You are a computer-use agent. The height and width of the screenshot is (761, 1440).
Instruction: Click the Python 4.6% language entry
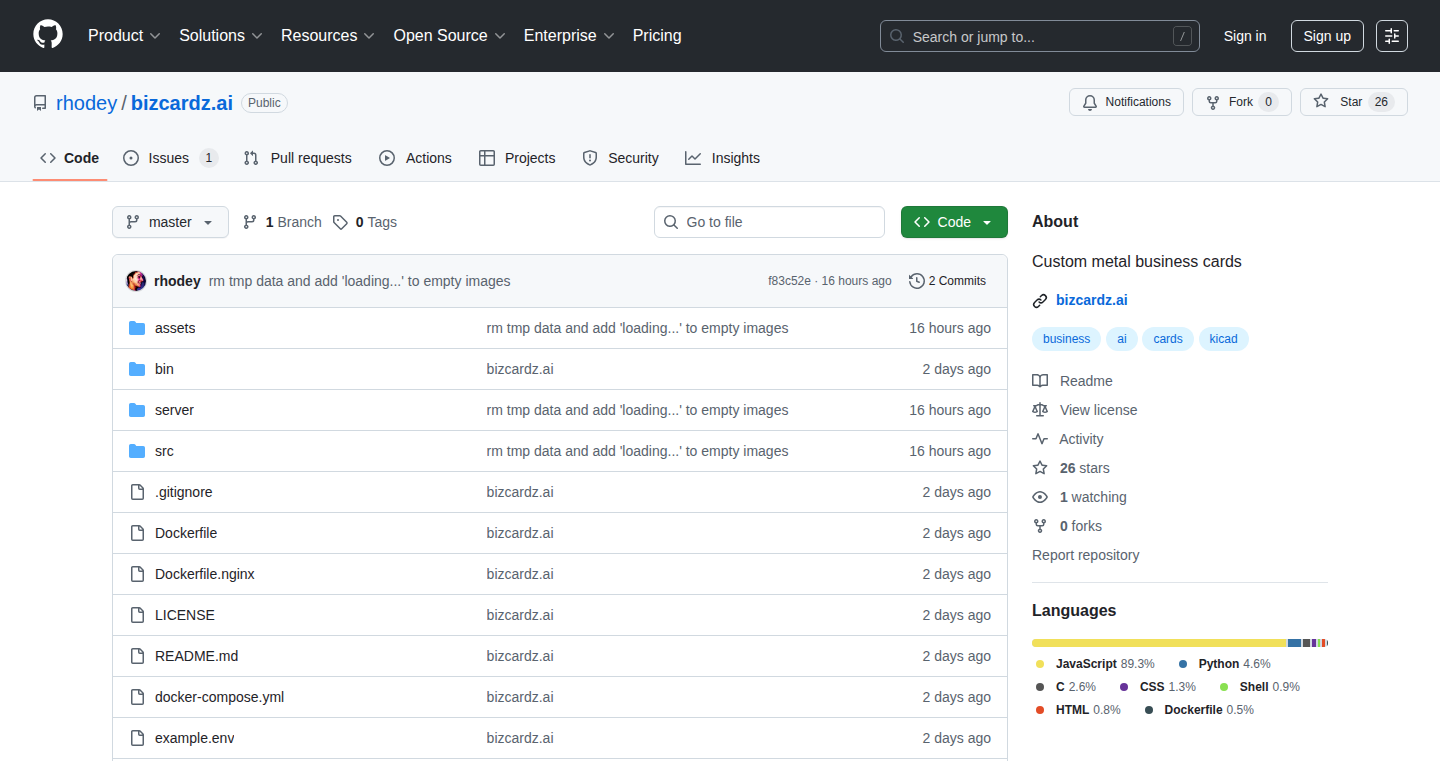[1224, 664]
